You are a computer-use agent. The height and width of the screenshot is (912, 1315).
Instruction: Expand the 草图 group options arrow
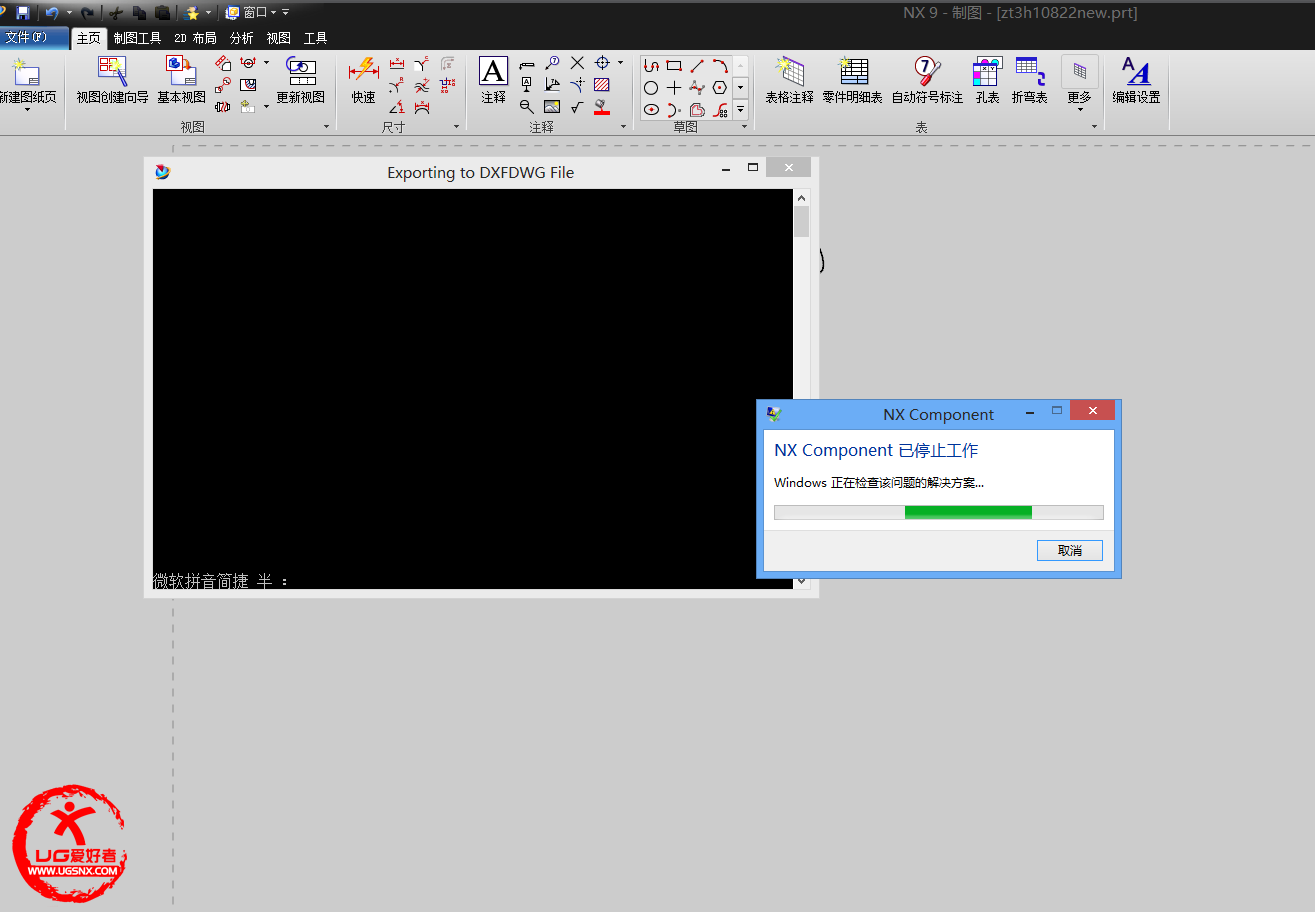[743, 127]
